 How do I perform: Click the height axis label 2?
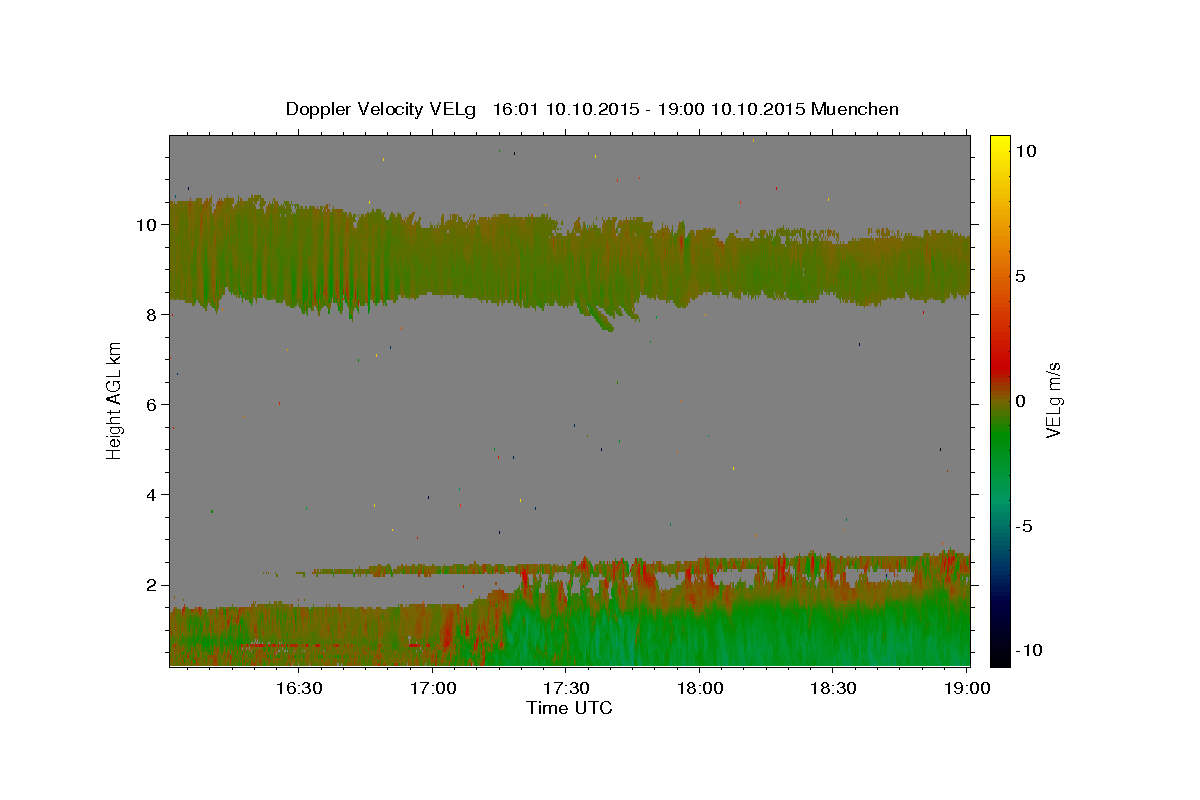pos(152,585)
